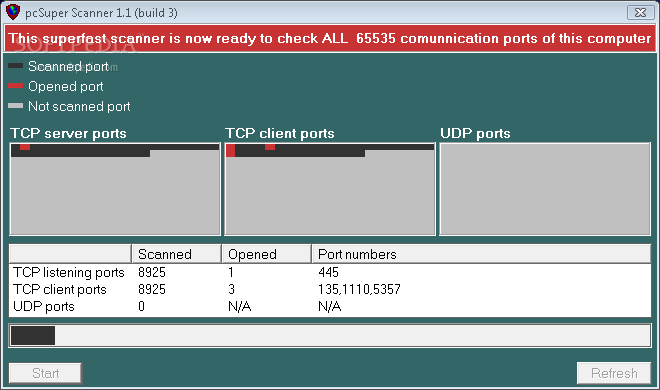Click the TCP client opened count 3
This screenshot has height=390, width=660.
coord(232,289)
